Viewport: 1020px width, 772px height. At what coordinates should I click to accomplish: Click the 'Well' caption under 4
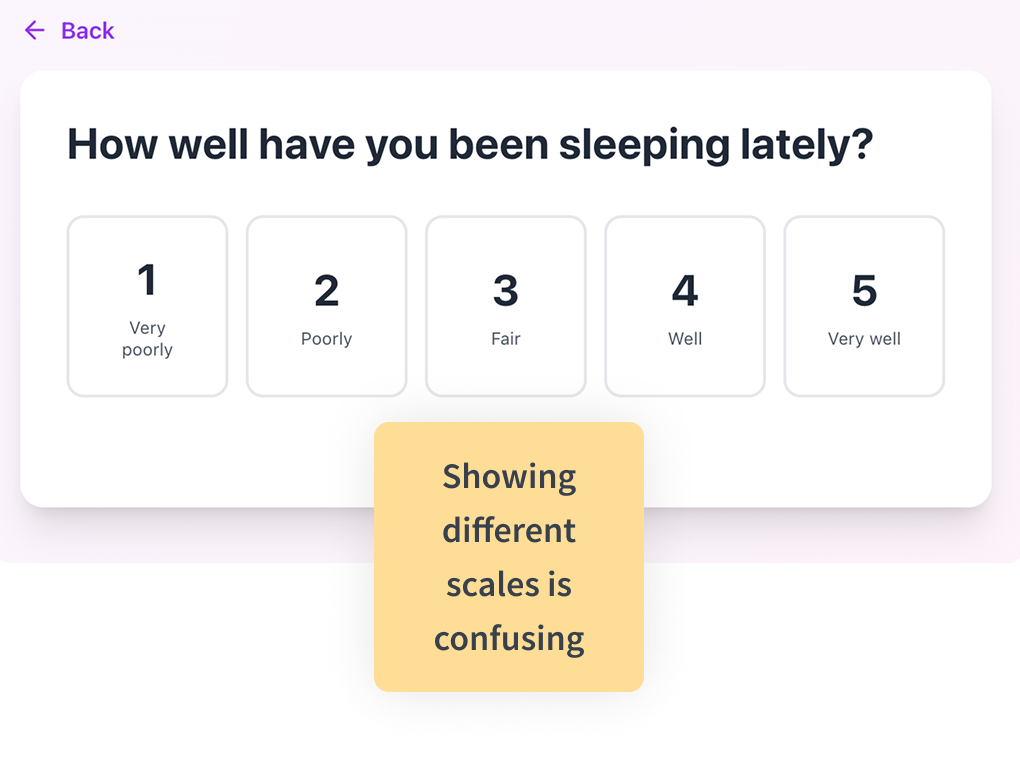pos(685,339)
